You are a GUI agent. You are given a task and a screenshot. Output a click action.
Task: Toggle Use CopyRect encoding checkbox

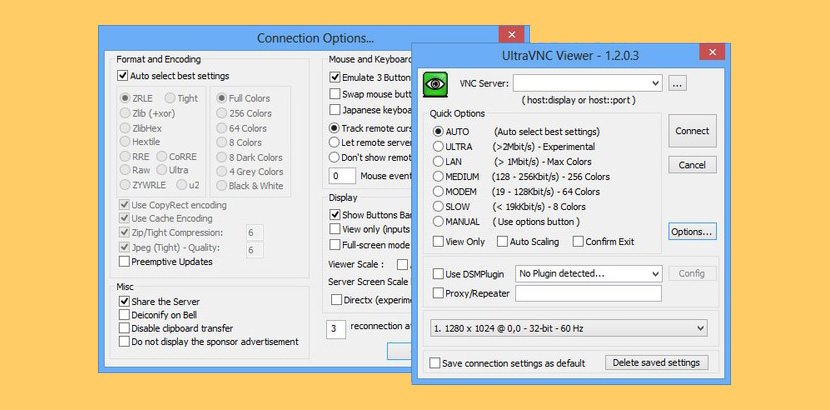pyautogui.click(x=124, y=205)
